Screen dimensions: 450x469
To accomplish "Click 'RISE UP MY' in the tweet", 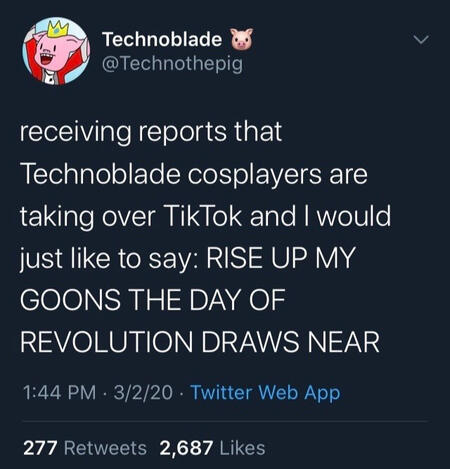I will 281,258.
